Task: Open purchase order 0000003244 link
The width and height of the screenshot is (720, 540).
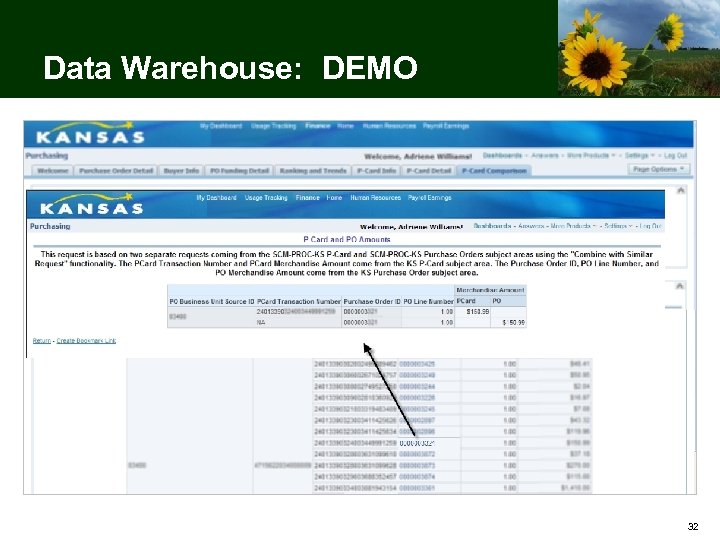Action: [x=417, y=387]
